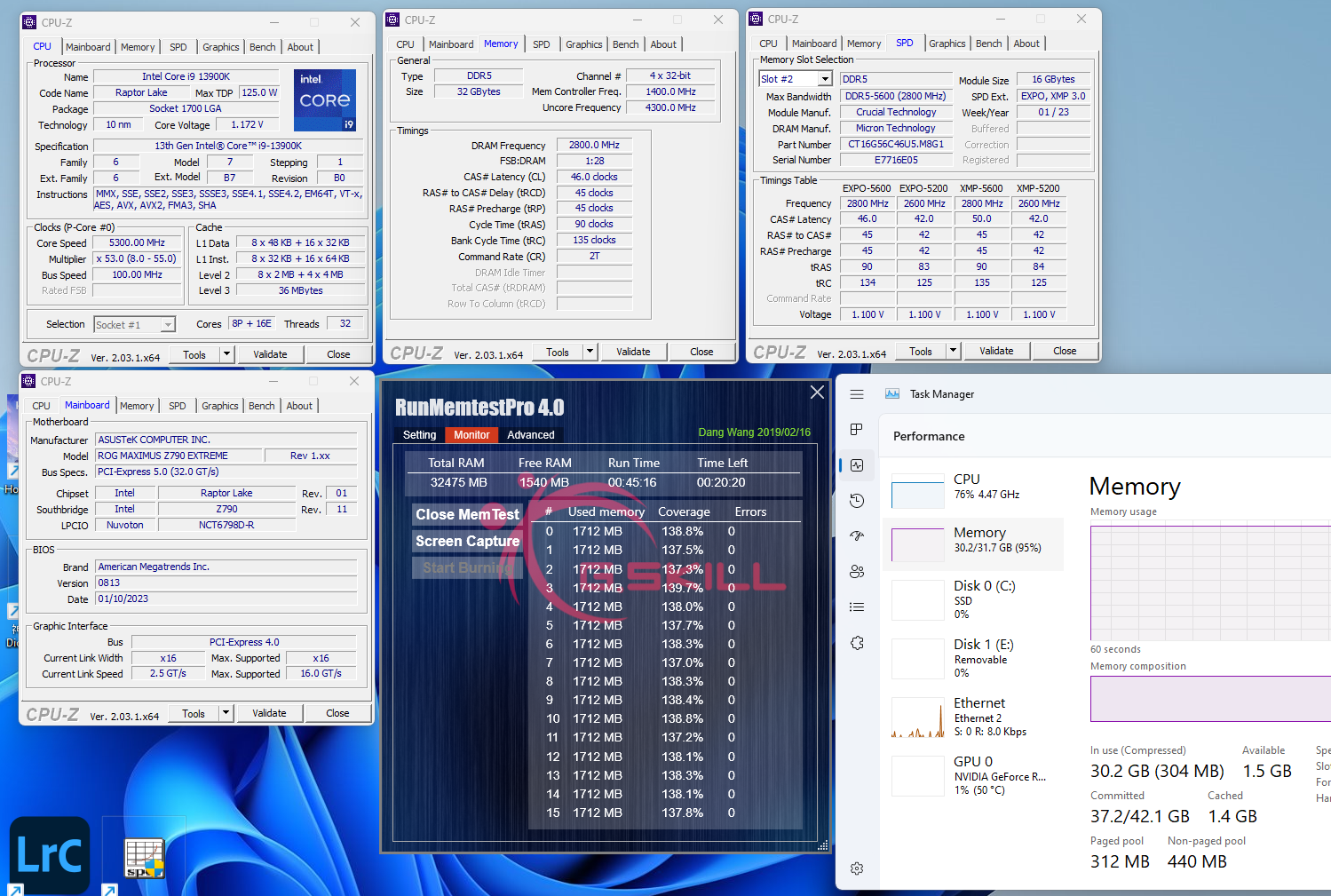This screenshot has width=1331, height=896.
Task: Select Disk 0 (C:) performance item
Action: (x=972, y=599)
